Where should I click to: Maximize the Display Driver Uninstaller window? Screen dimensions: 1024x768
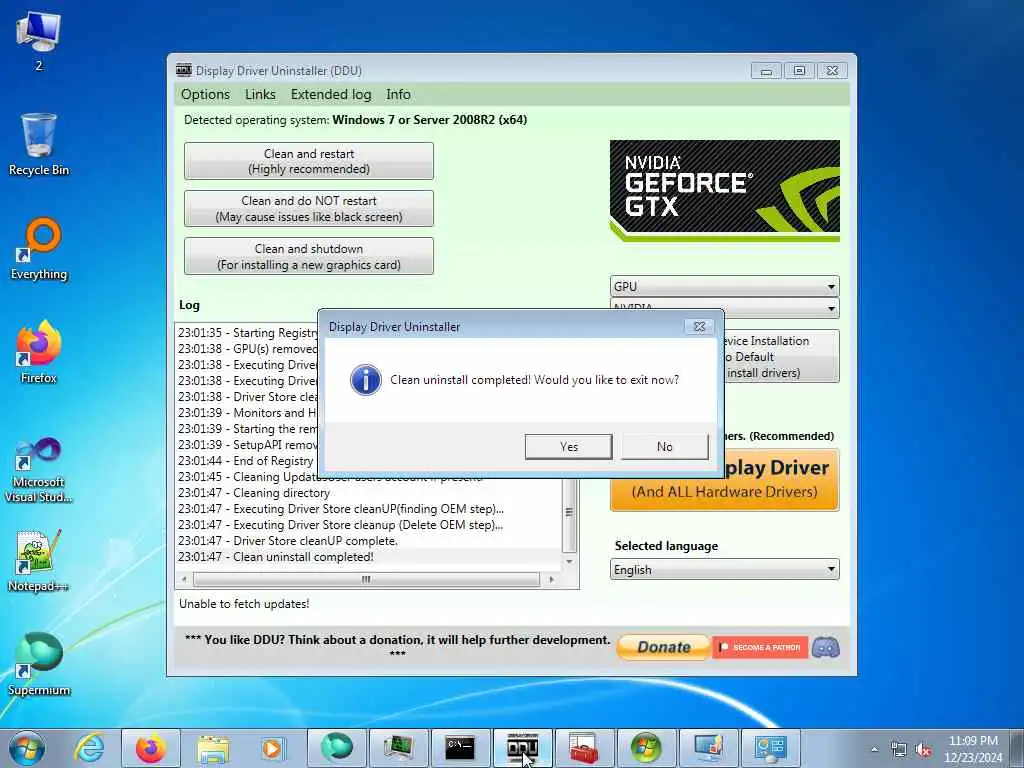pos(799,71)
